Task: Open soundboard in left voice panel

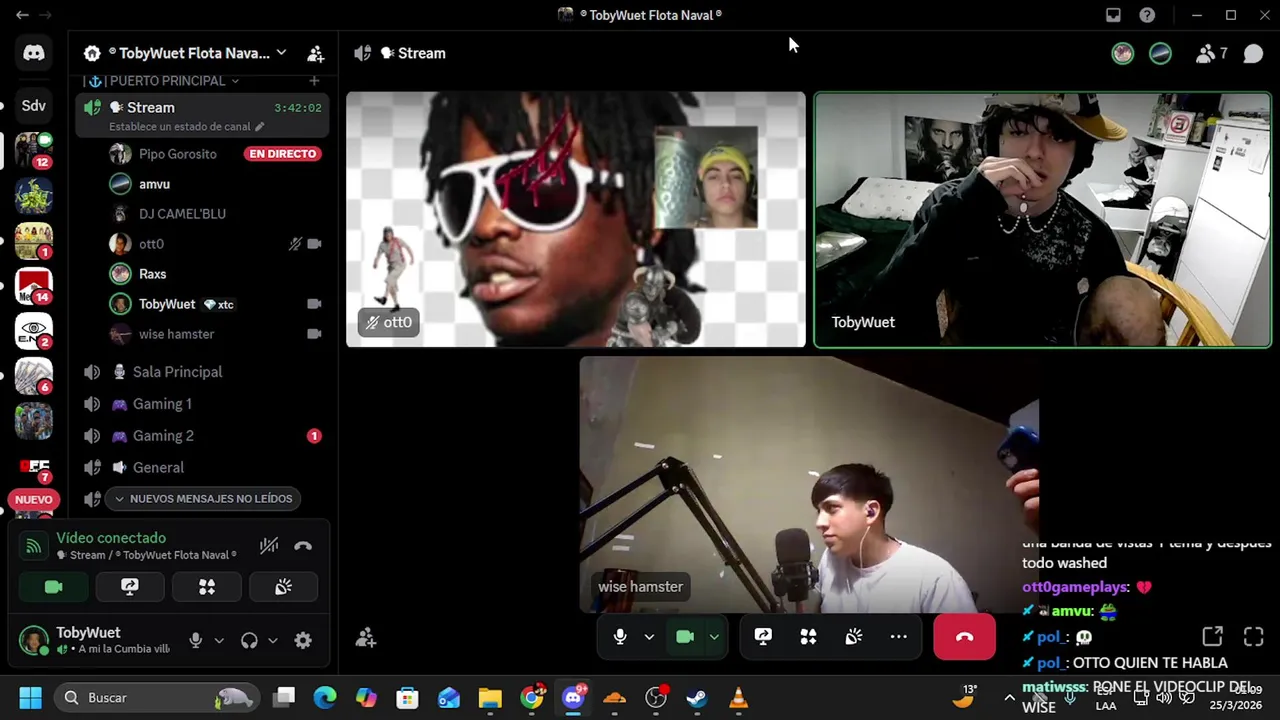Action: 283,587
